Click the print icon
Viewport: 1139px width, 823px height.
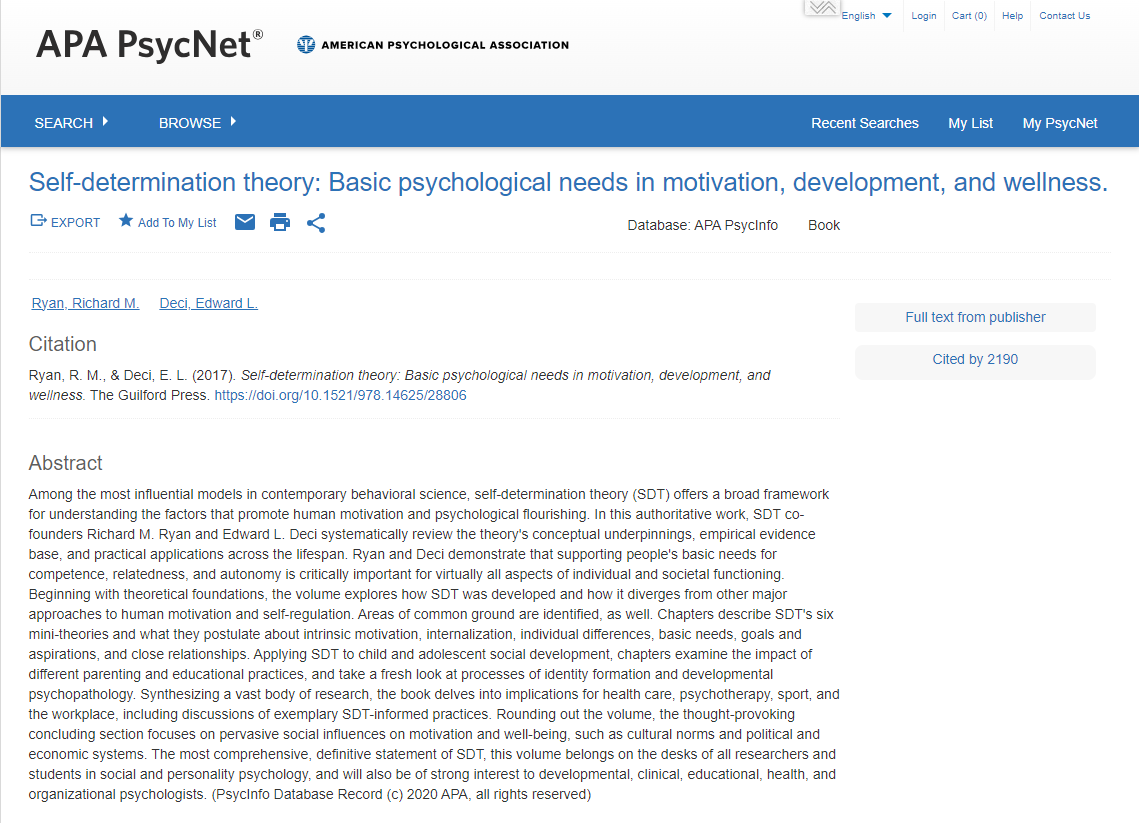tap(280, 222)
